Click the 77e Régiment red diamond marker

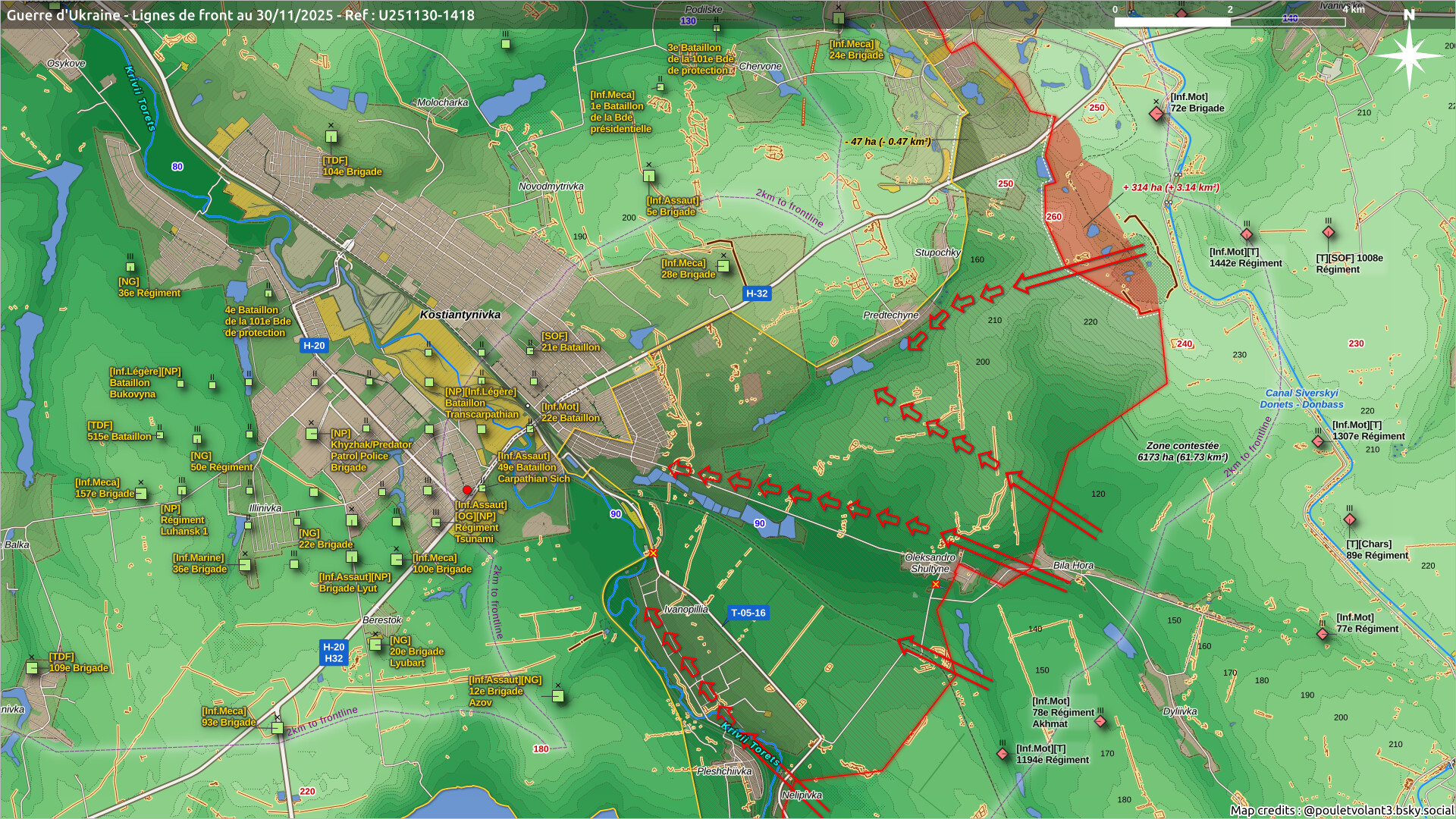click(1323, 634)
